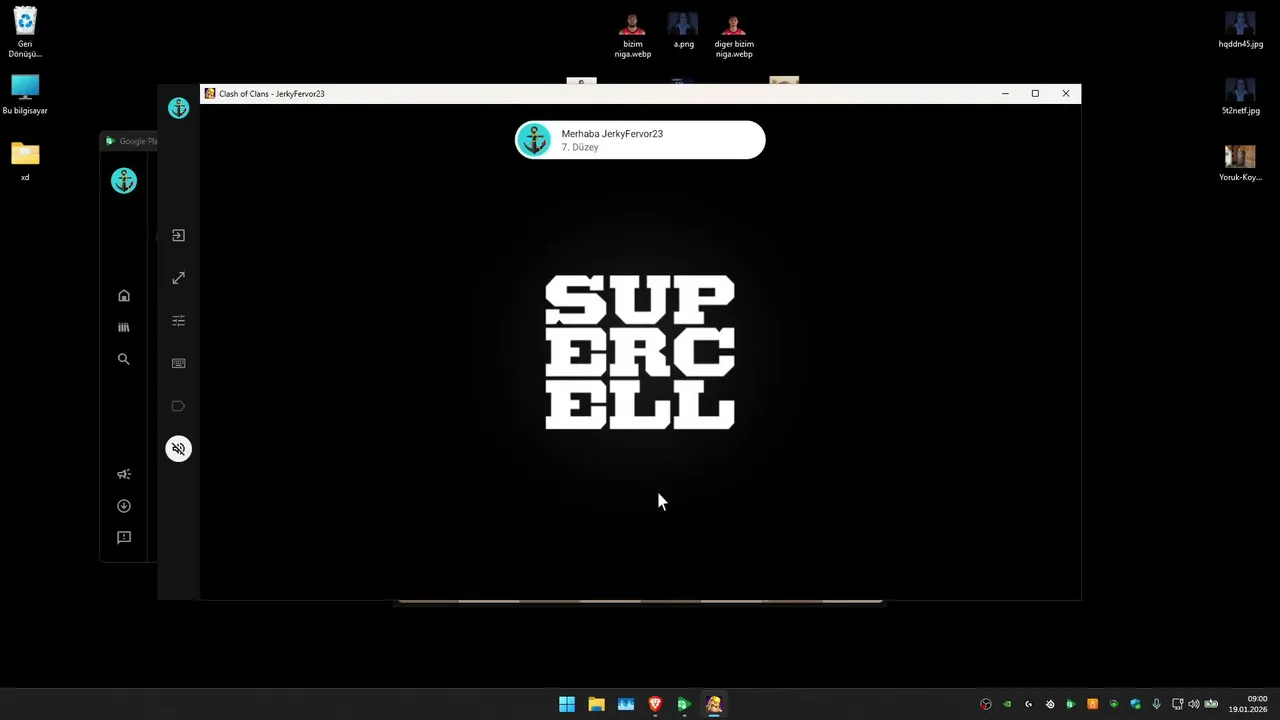Open the Bu bilgisayar desktop icon
The height and width of the screenshot is (720, 1280).
coord(25,95)
